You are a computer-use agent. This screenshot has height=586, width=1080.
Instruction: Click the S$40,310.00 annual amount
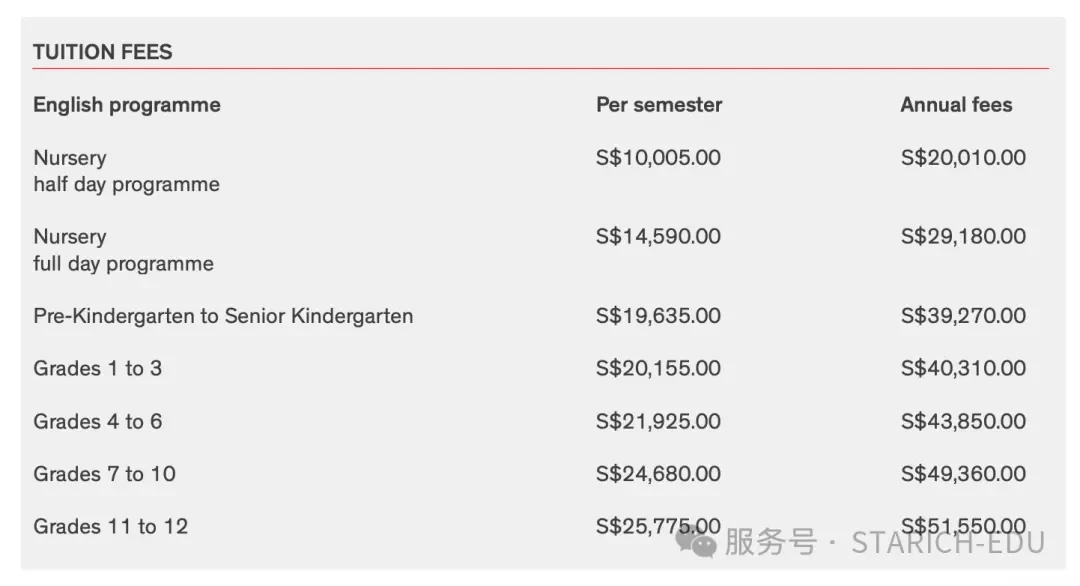point(963,368)
